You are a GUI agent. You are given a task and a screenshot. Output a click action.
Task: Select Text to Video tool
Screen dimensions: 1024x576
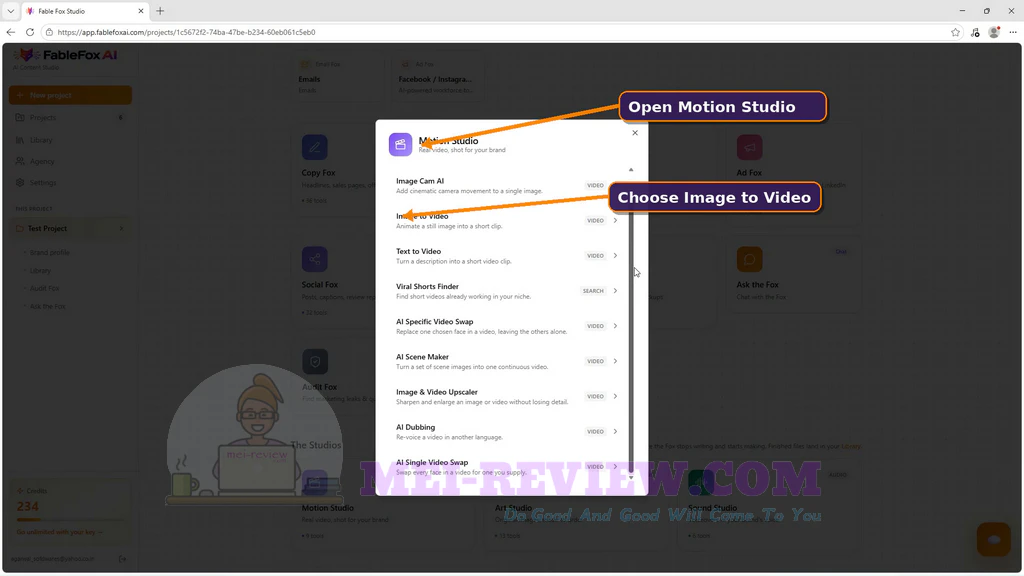[507, 256]
